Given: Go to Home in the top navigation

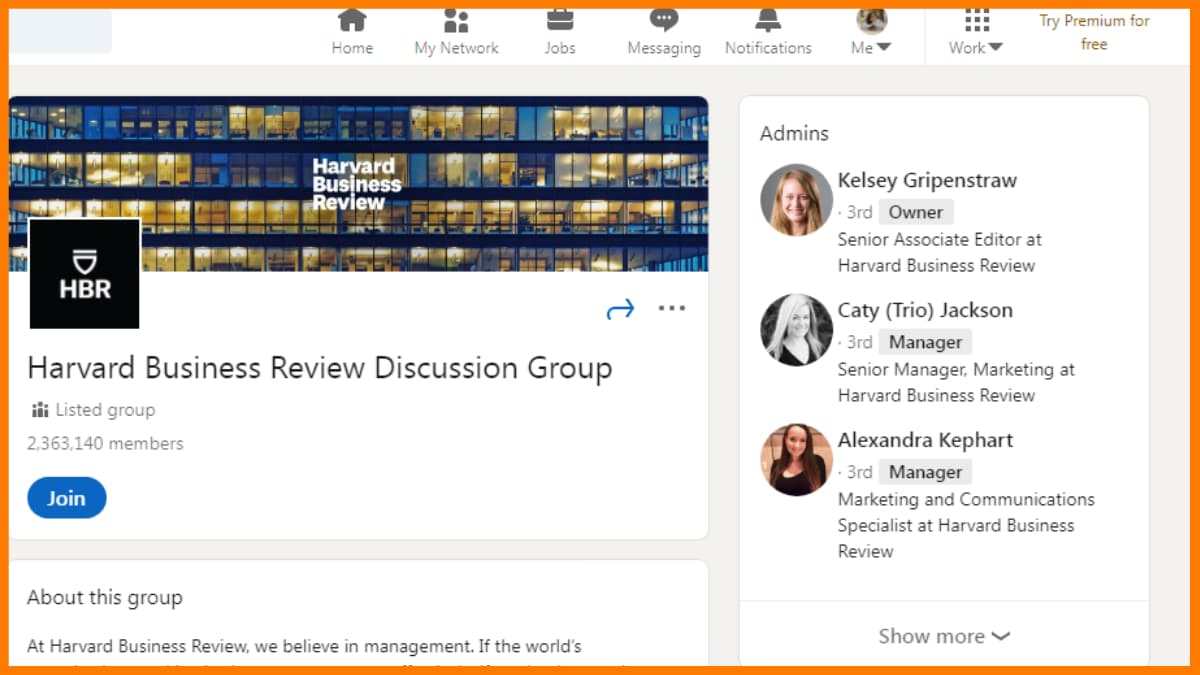Looking at the screenshot, I should point(352,33).
